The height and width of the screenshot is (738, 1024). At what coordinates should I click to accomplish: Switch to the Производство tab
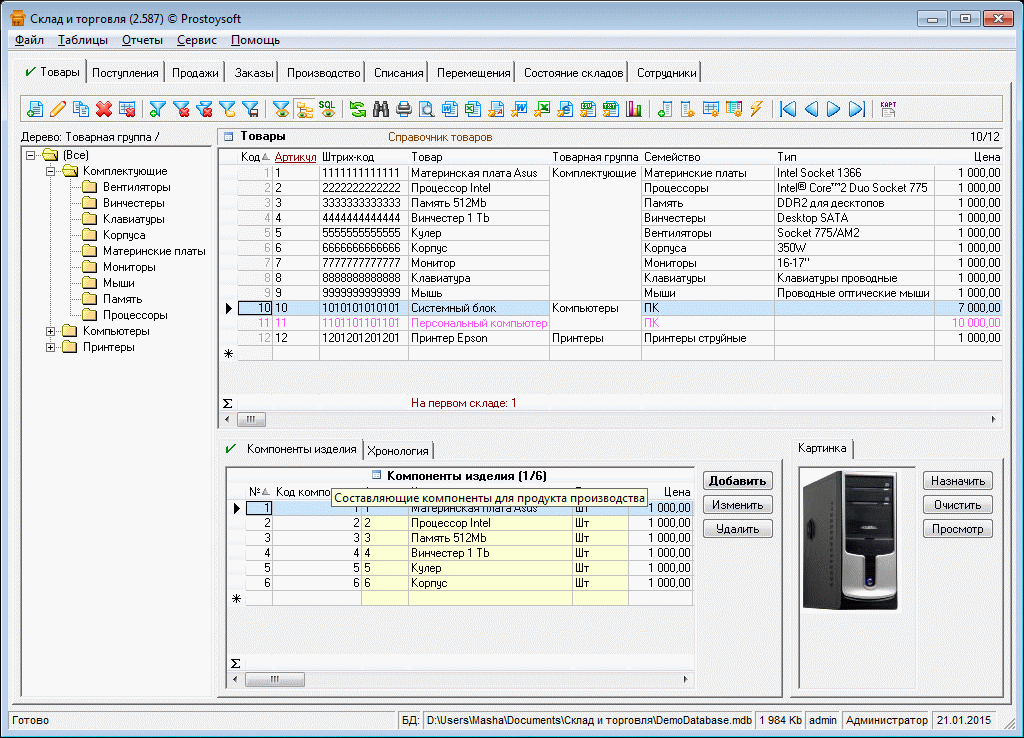(323, 73)
